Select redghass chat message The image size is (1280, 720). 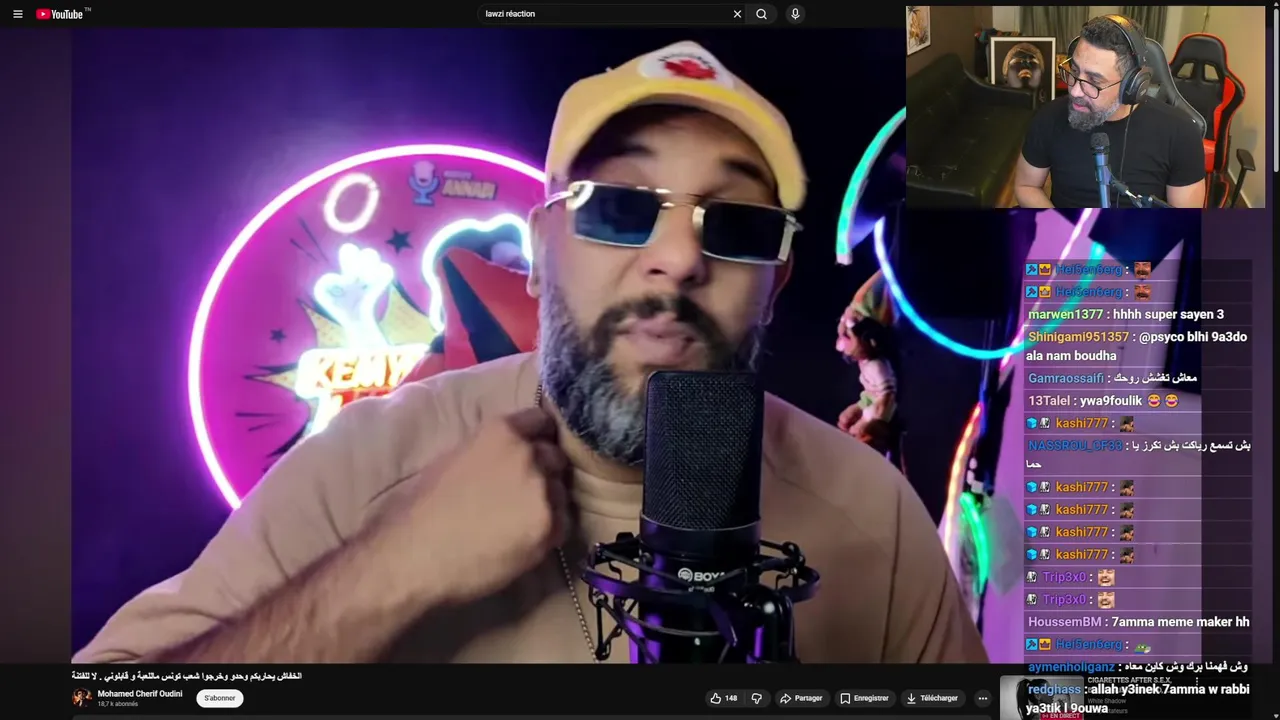coord(1138,699)
